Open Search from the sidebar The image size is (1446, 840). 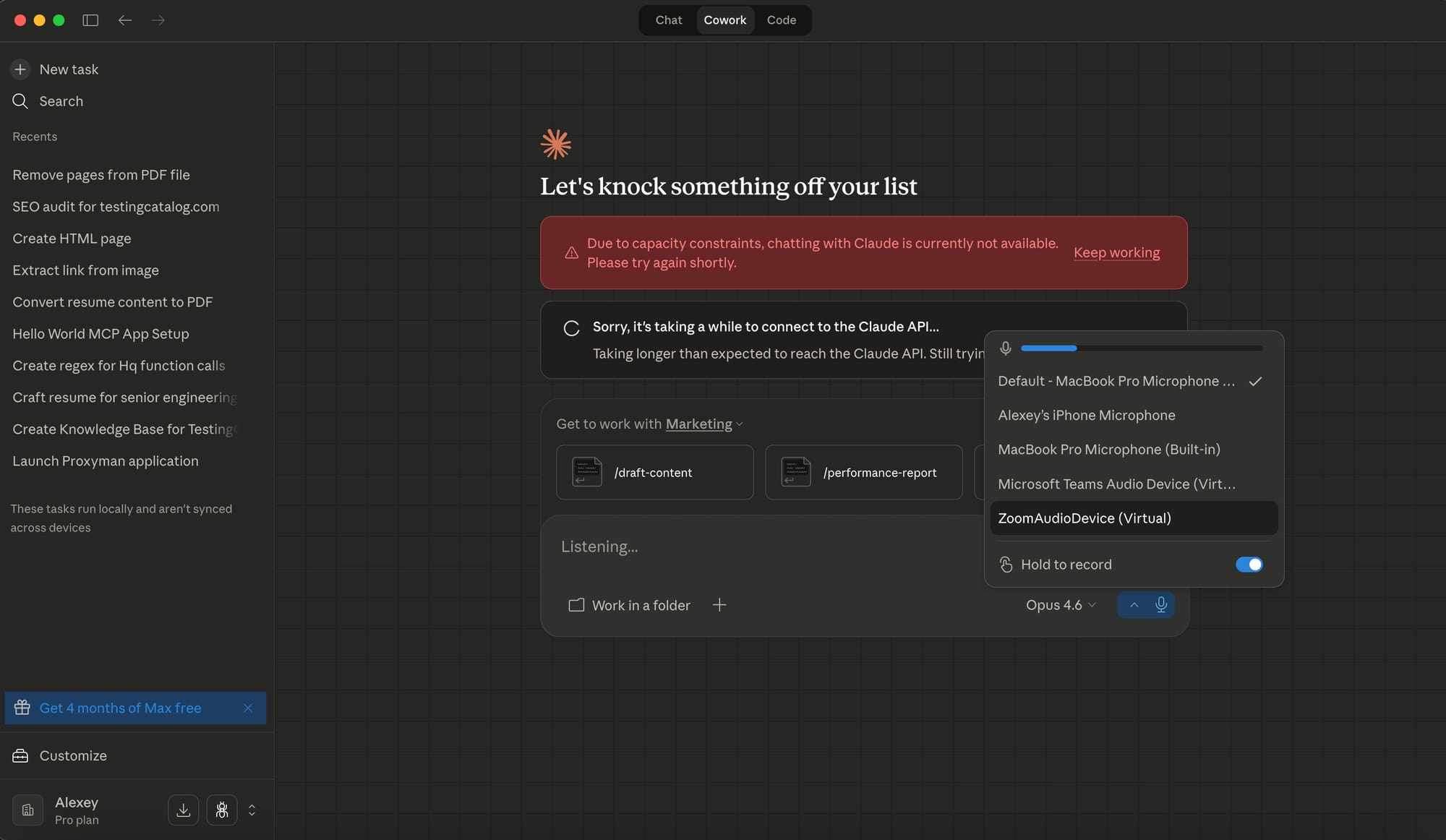tap(61, 101)
